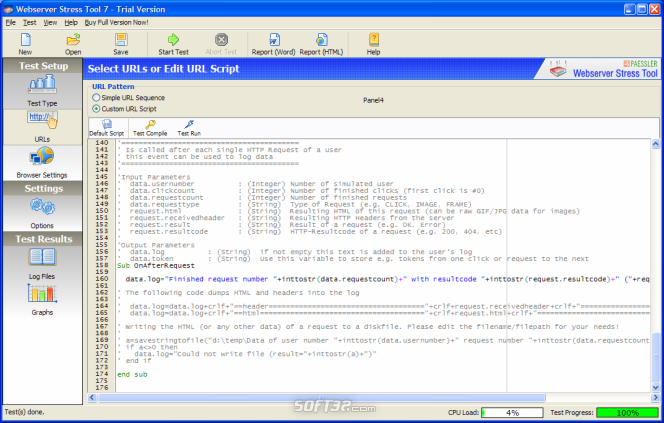Click the Panel4 label
Viewport: 664px width, 423px height.
point(373,100)
